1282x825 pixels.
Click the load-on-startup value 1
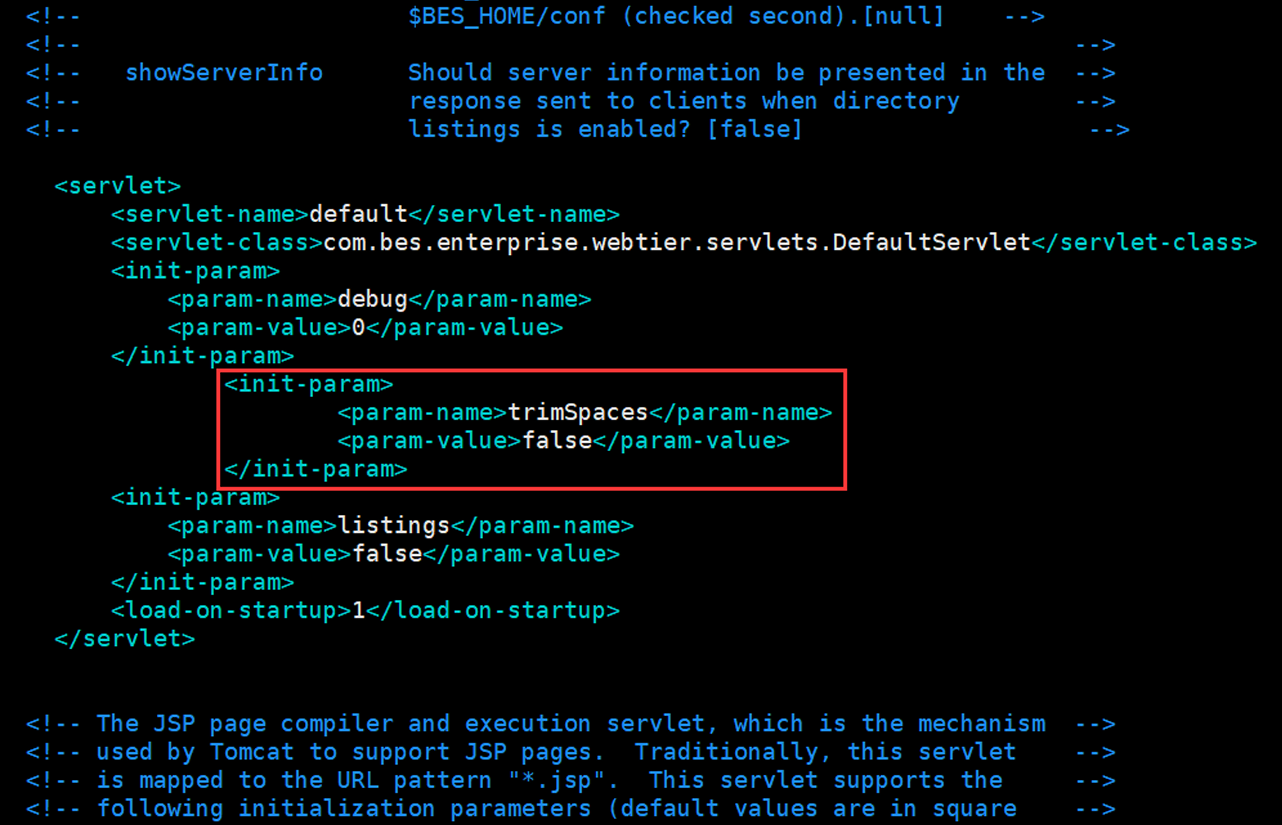coord(358,611)
